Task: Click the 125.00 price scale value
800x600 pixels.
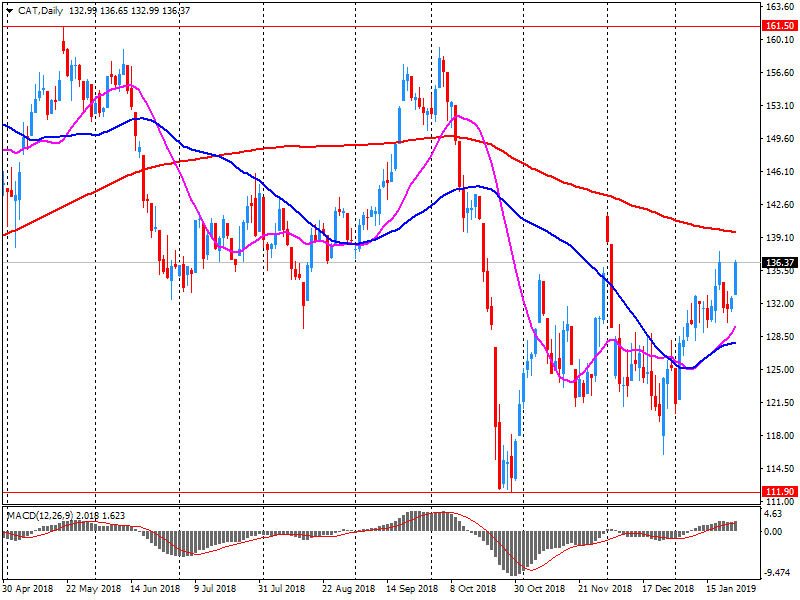Action: click(780, 370)
